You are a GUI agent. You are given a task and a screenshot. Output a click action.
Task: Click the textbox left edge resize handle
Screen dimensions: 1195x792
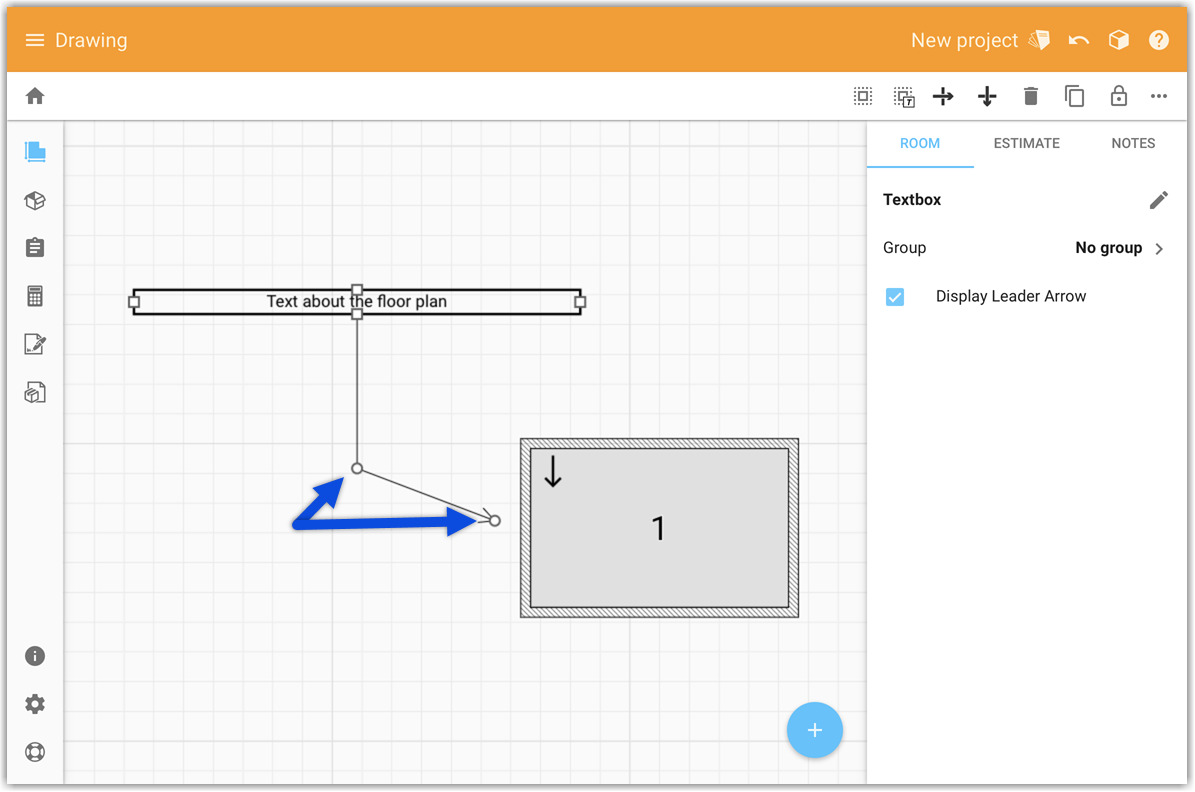pos(134,302)
